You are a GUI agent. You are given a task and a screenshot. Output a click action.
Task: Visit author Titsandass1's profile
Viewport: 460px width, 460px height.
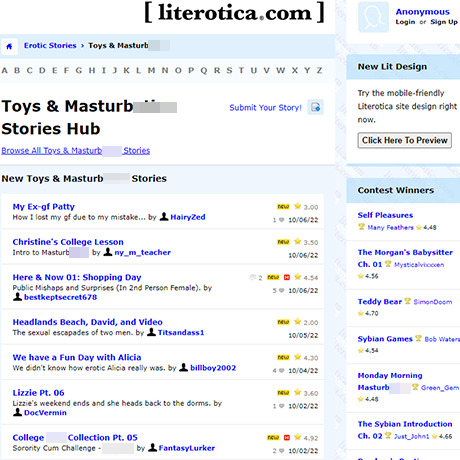(181, 332)
